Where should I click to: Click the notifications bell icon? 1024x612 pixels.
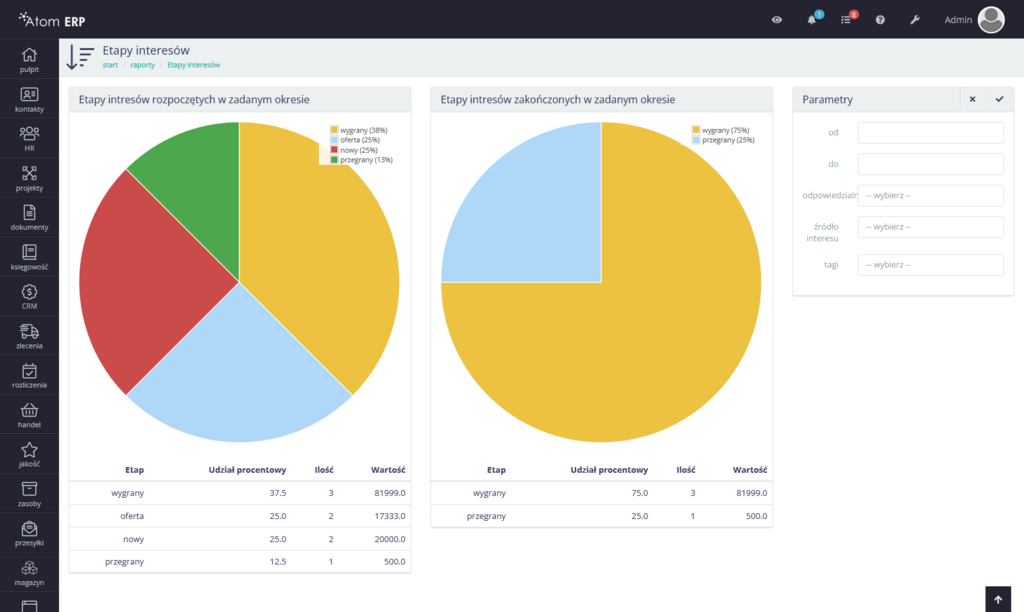click(812, 20)
